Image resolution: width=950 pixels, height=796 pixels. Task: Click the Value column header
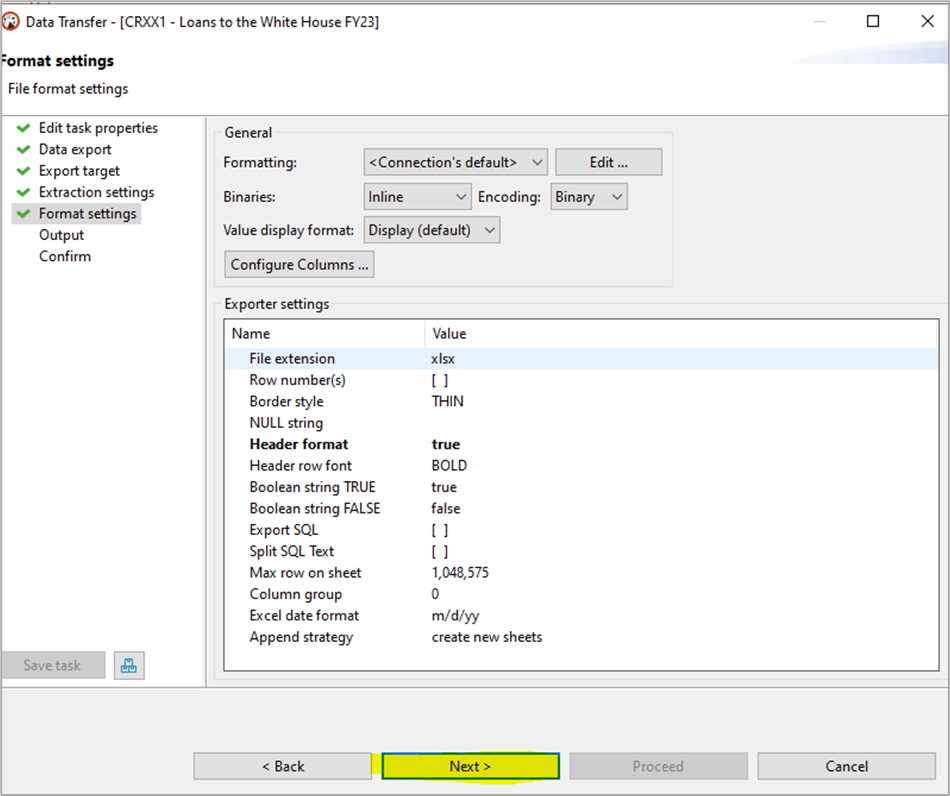tap(682, 334)
